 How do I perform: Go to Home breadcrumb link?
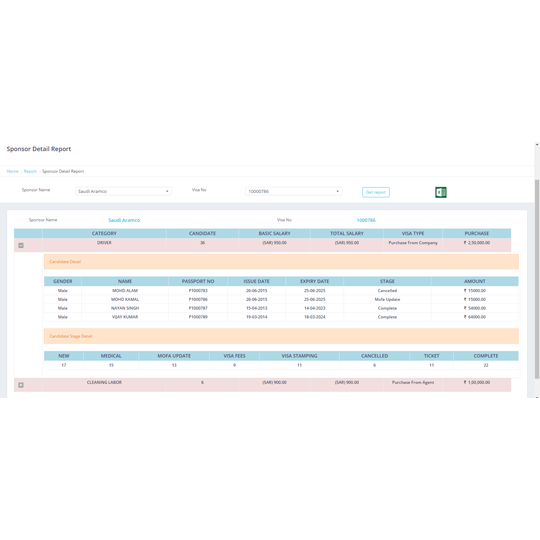pos(12,171)
